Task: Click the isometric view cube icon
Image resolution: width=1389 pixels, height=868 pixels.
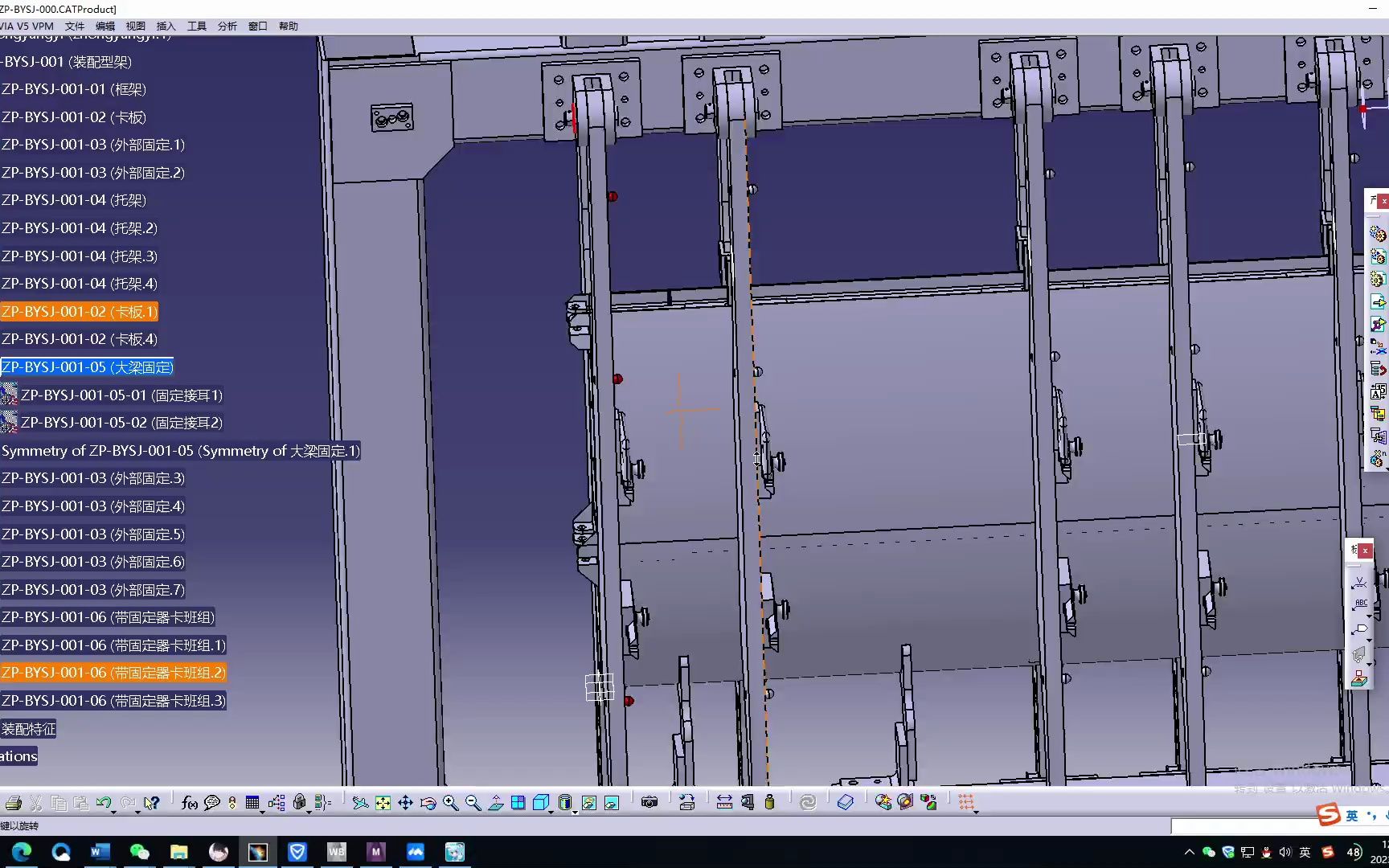Action: tap(541, 802)
